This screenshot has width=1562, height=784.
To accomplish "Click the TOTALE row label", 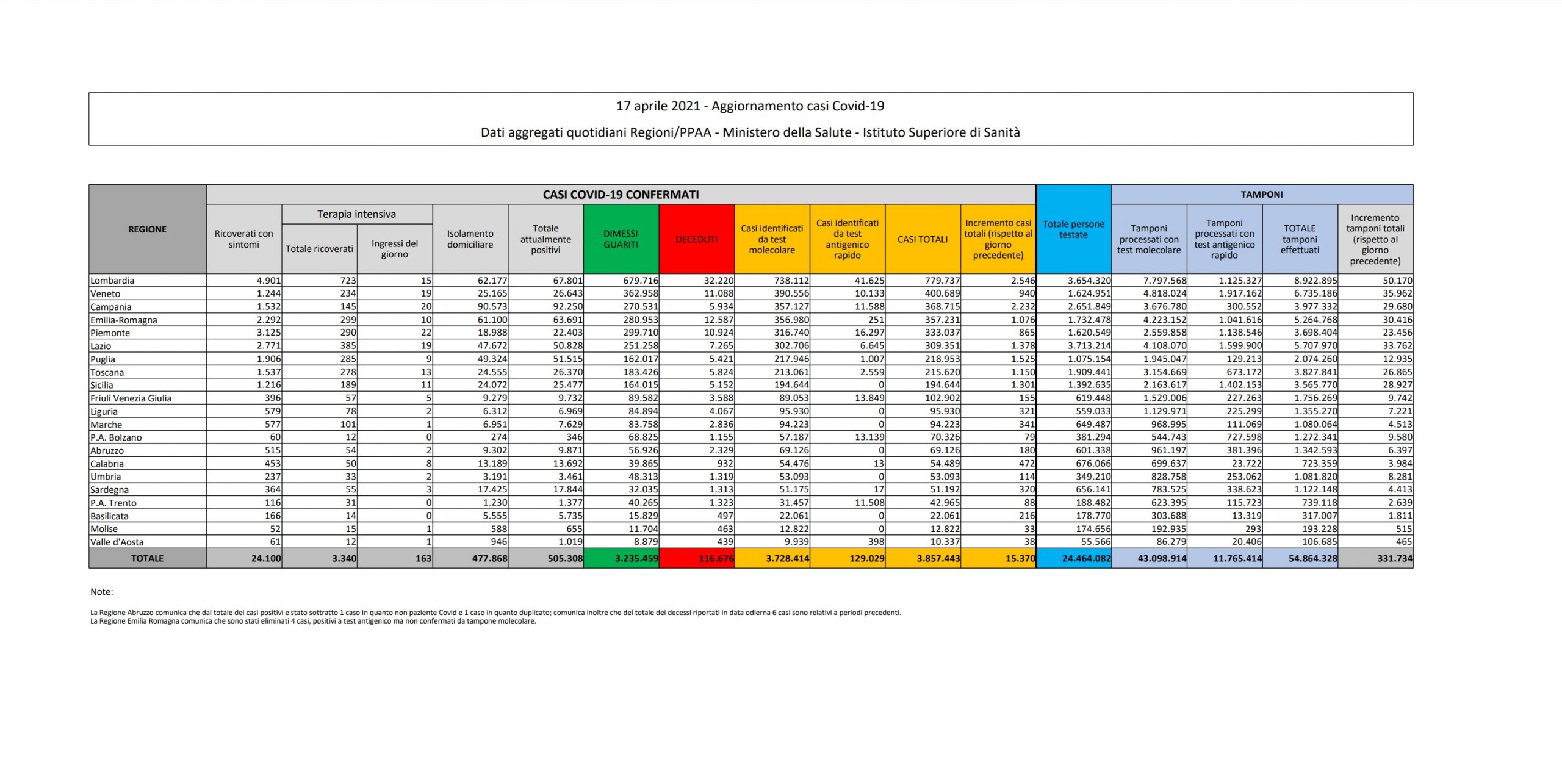I will point(147,558).
